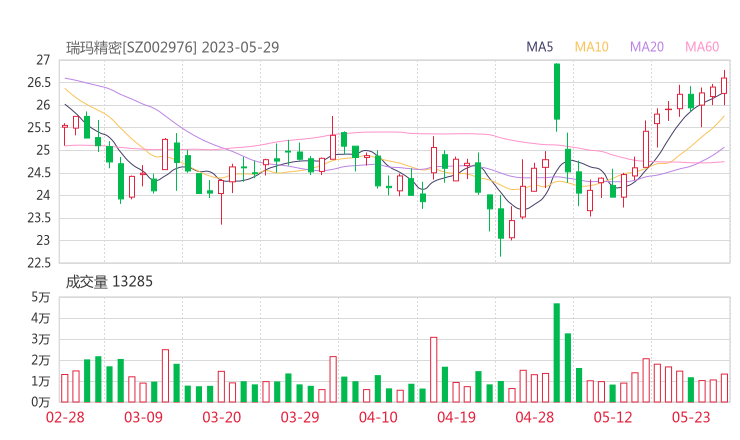Click the MA10 legend label
The image size is (740, 440).
[x=591, y=47]
